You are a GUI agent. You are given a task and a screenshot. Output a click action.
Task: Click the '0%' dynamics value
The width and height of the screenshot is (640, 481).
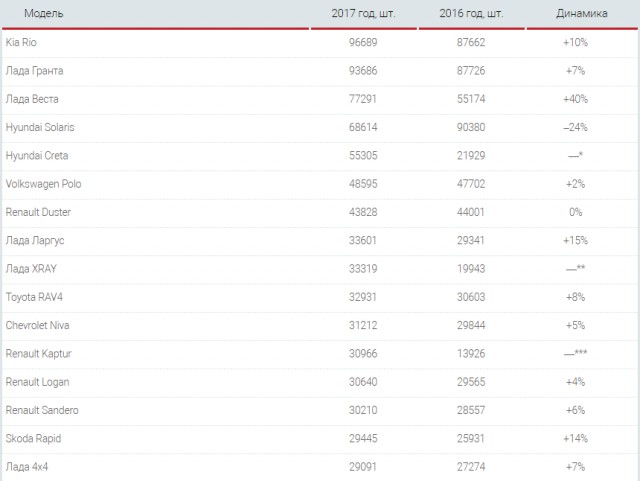pyautogui.click(x=576, y=212)
